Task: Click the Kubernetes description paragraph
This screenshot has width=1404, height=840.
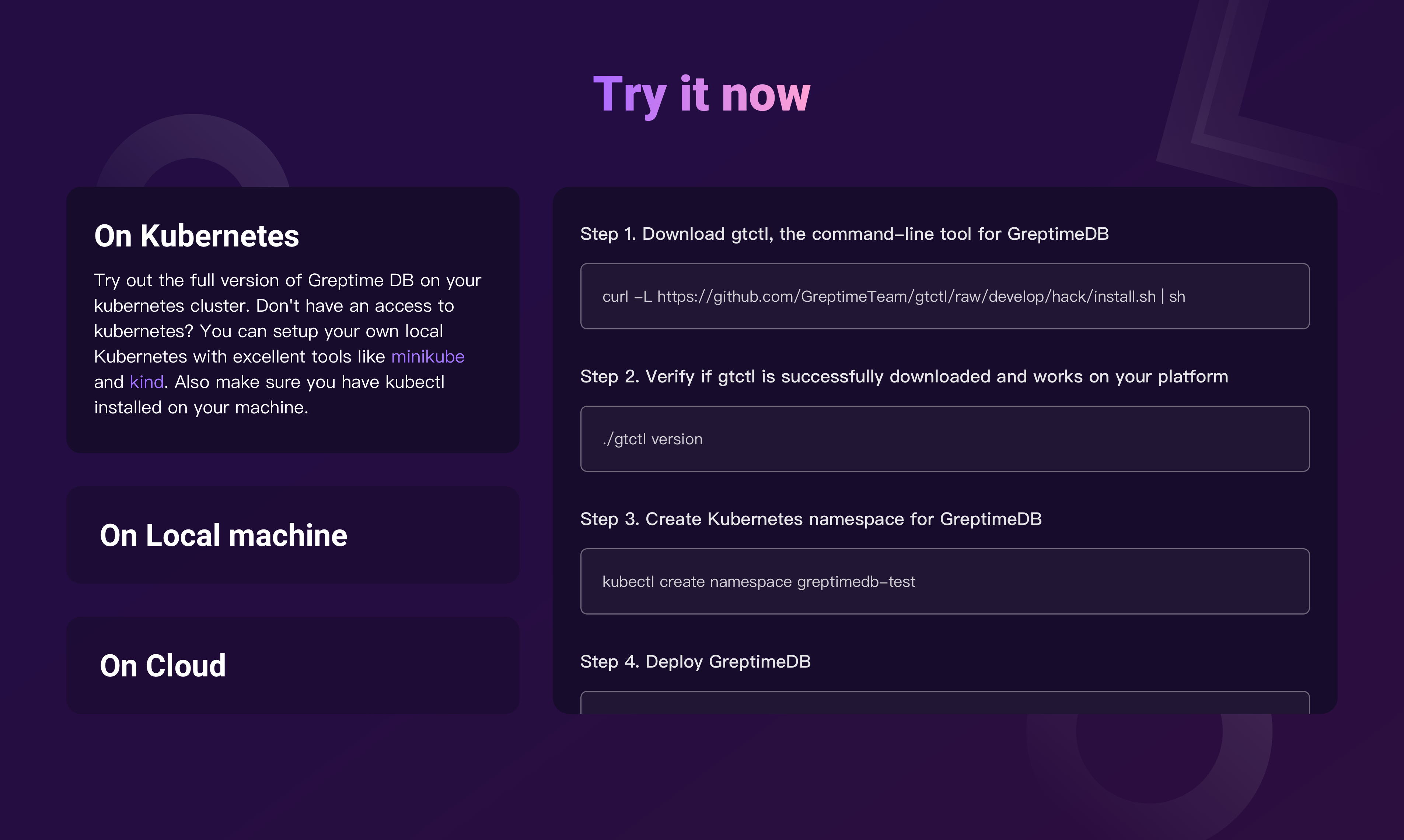Action: pyautogui.click(x=287, y=344)
